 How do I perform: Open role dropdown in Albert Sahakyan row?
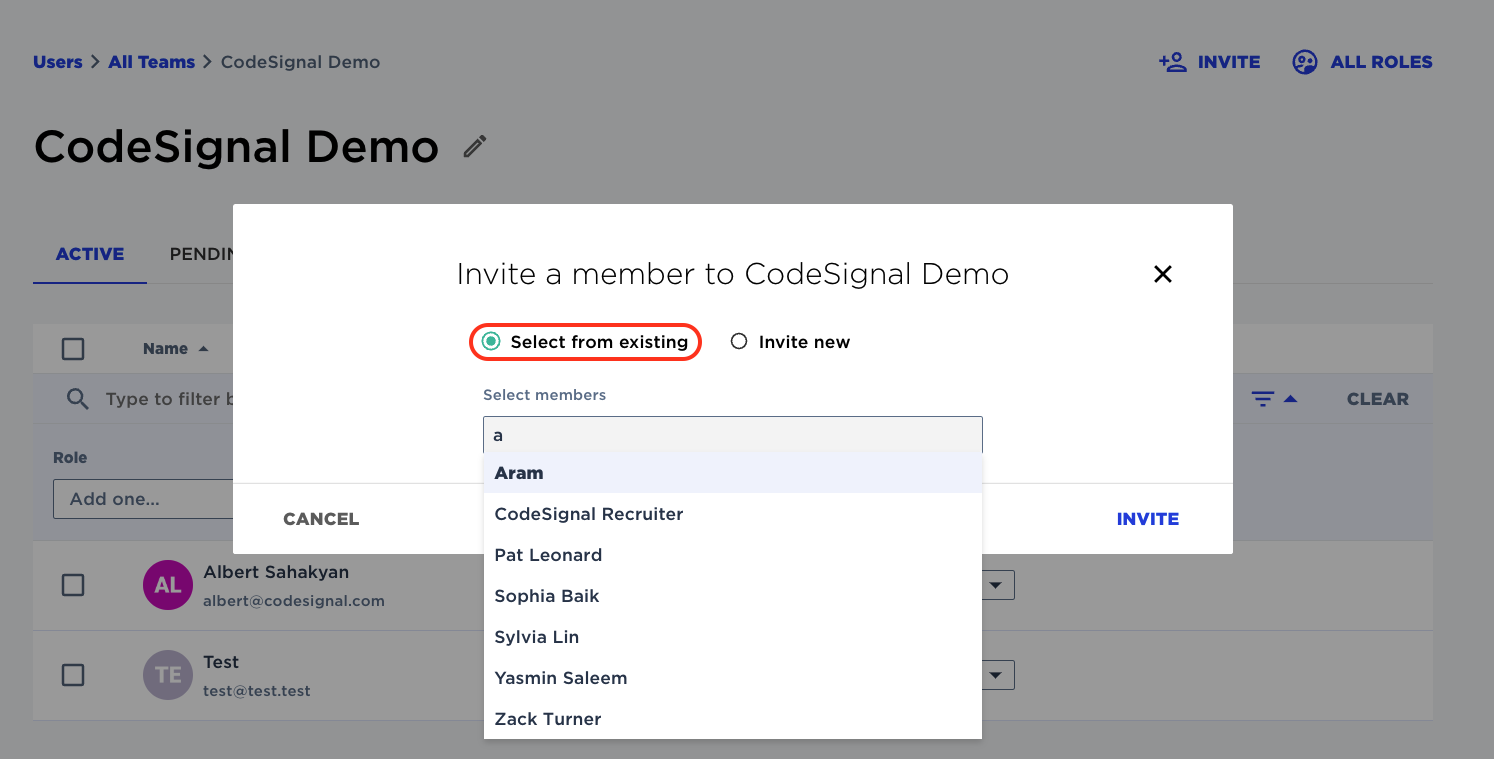[x=996, y=585]
